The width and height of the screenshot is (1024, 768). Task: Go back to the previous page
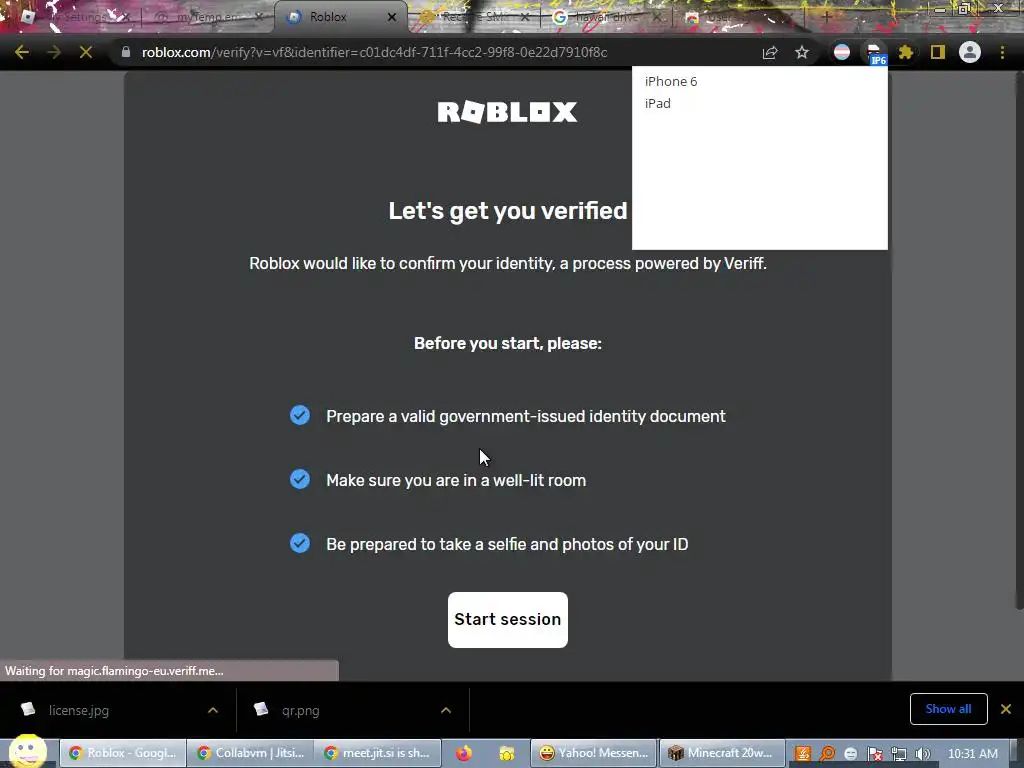tap(22, 52)
